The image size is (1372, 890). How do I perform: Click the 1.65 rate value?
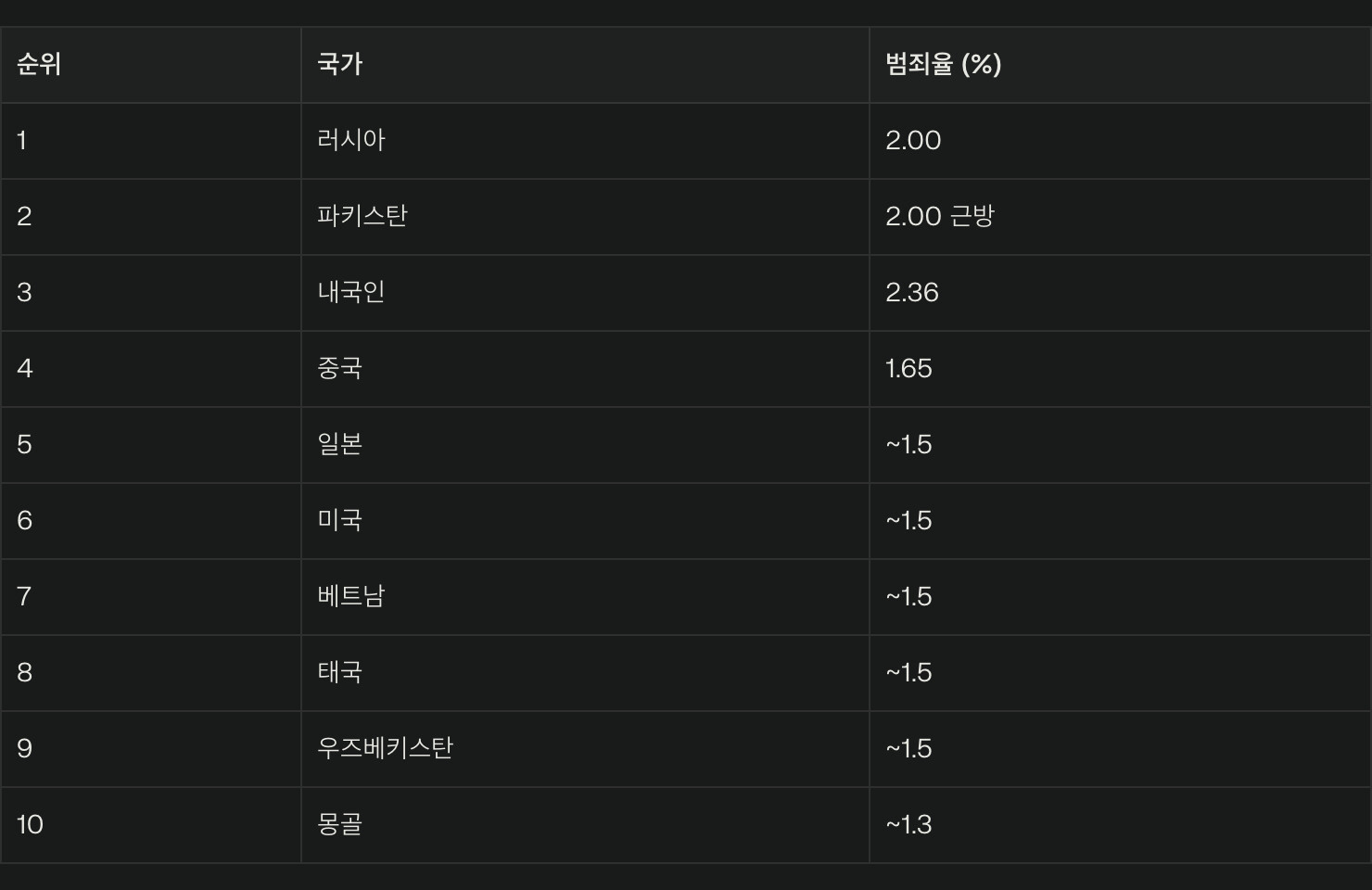tap(908, 369)
